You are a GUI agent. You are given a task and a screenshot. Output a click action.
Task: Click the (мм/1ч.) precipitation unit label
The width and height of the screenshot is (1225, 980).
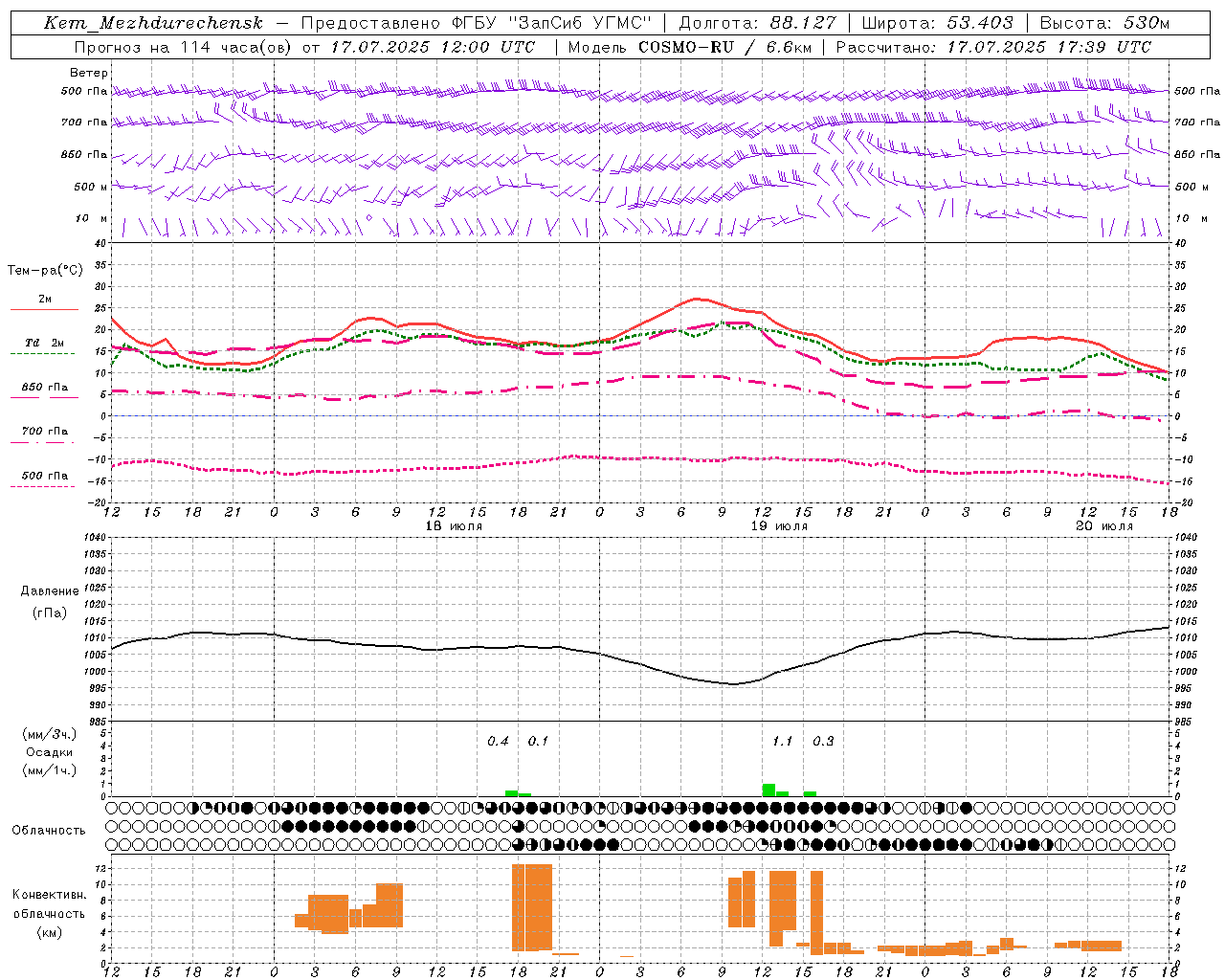click(x=49, y=770)
